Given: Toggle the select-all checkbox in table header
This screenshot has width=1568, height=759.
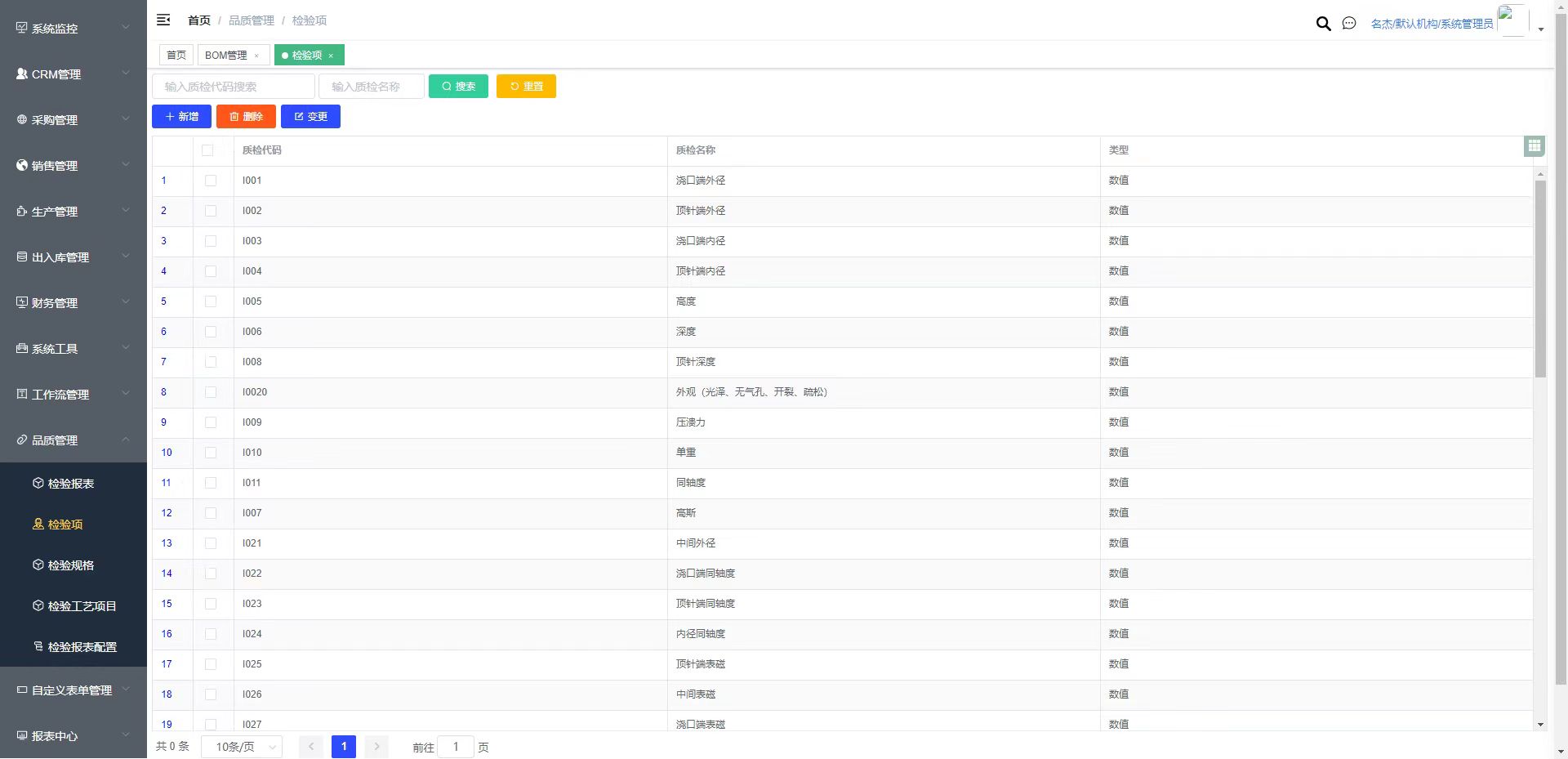Looking at the screenshot, I should pyautogui.click(x=207, y=150).
